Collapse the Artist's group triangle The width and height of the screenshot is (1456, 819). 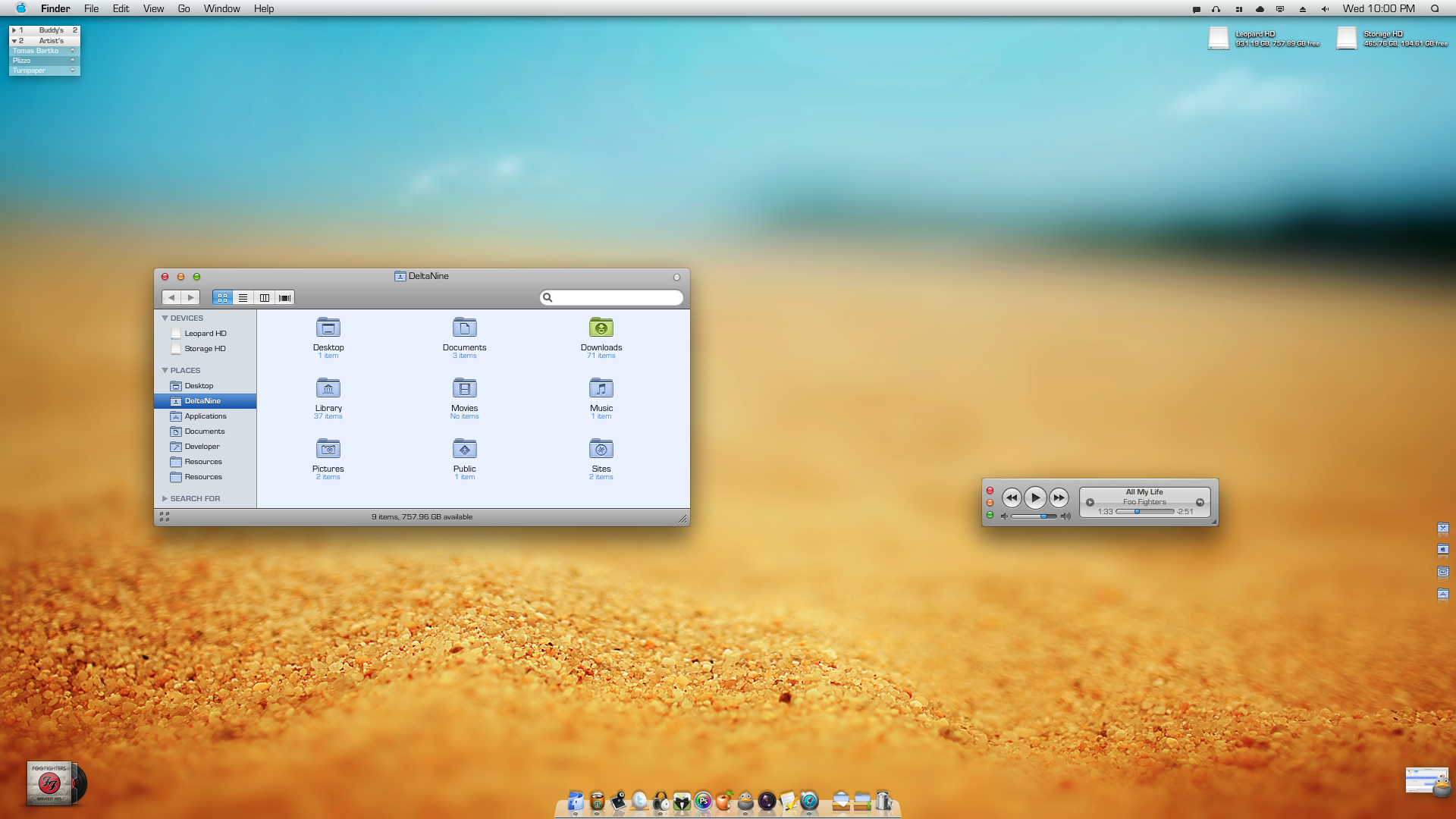(x=14, y=41)
